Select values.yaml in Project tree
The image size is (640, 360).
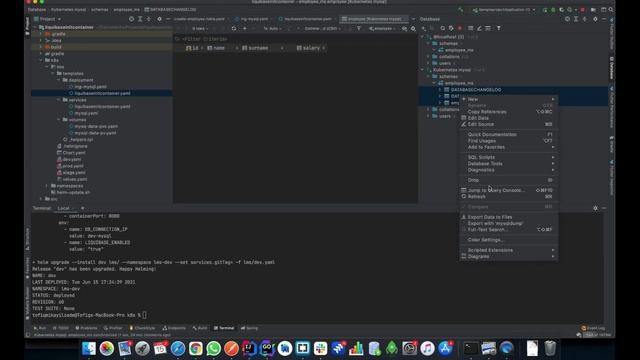tap(75, 179)
